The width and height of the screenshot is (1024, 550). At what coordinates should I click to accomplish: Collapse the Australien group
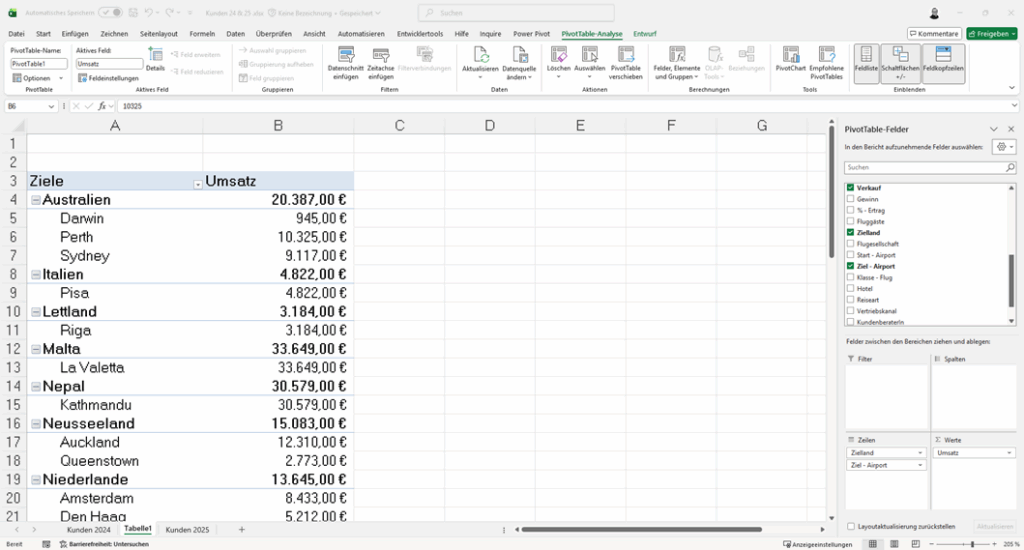[36, 200]
